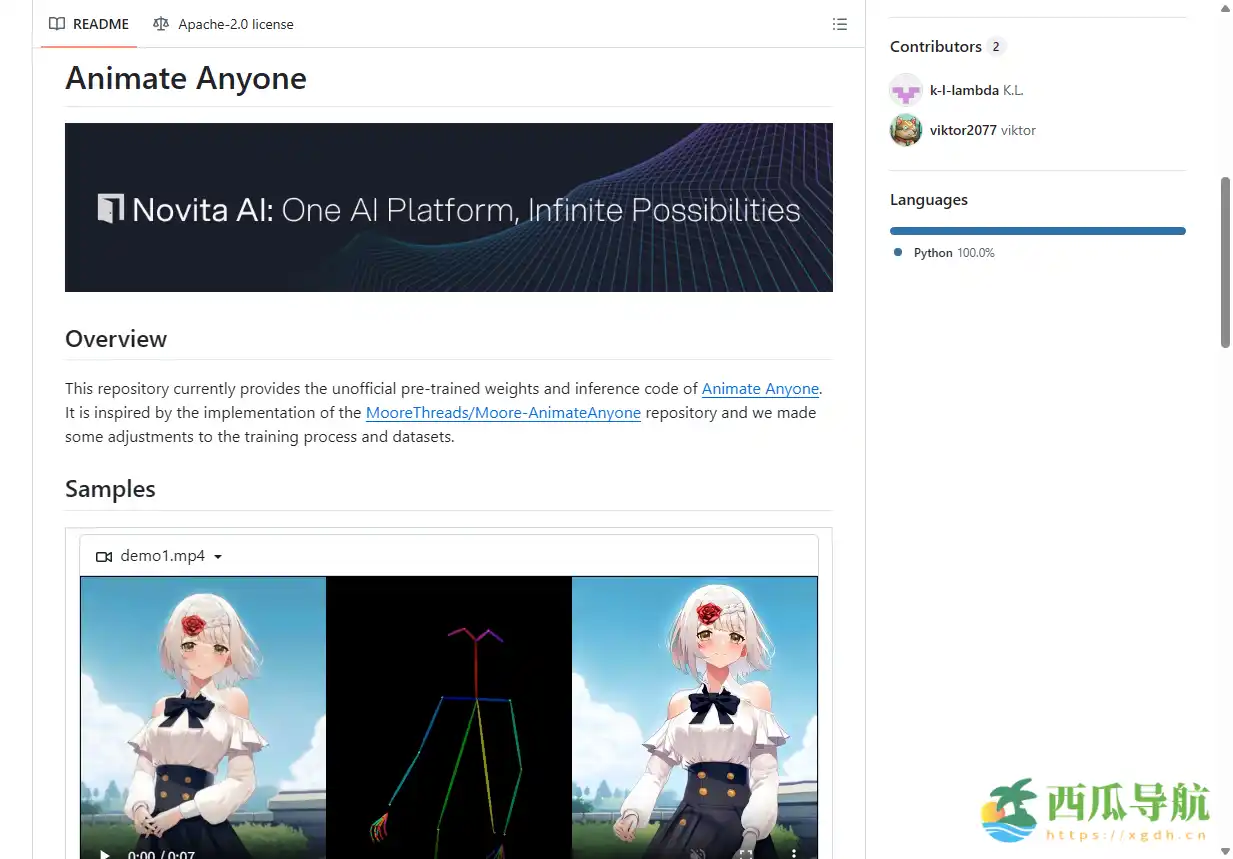This screenshot has height=859, width=1233.
Task: Play the demo1.mp4 video
Action: (x=105, y=854)
